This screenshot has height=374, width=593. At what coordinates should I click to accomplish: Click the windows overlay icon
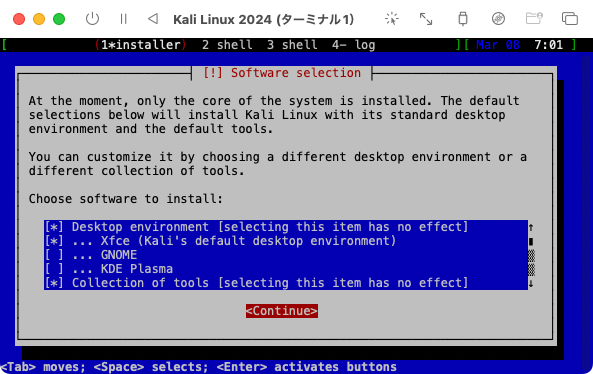coord(570,19)
